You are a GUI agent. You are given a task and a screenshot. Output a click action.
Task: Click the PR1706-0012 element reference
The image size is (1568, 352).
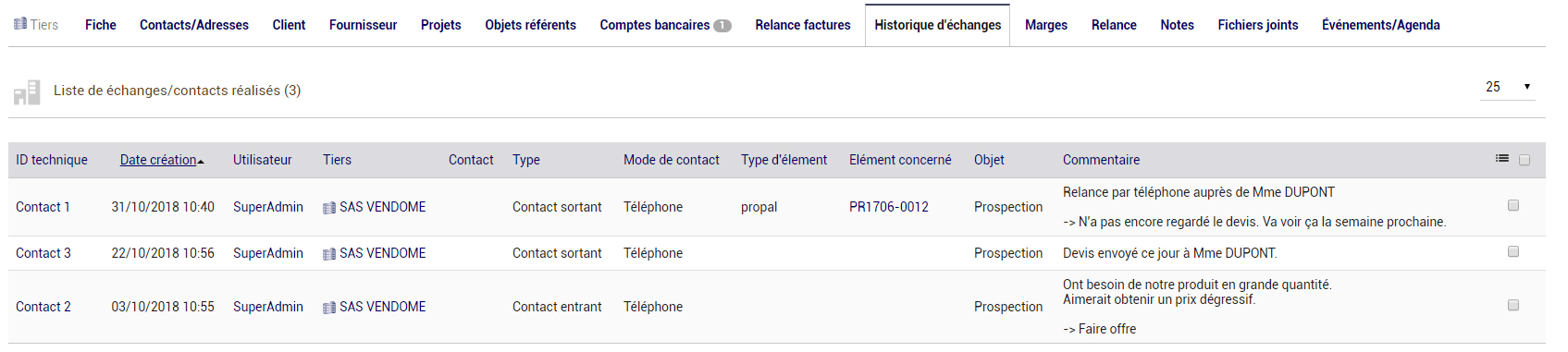(889, 207)
